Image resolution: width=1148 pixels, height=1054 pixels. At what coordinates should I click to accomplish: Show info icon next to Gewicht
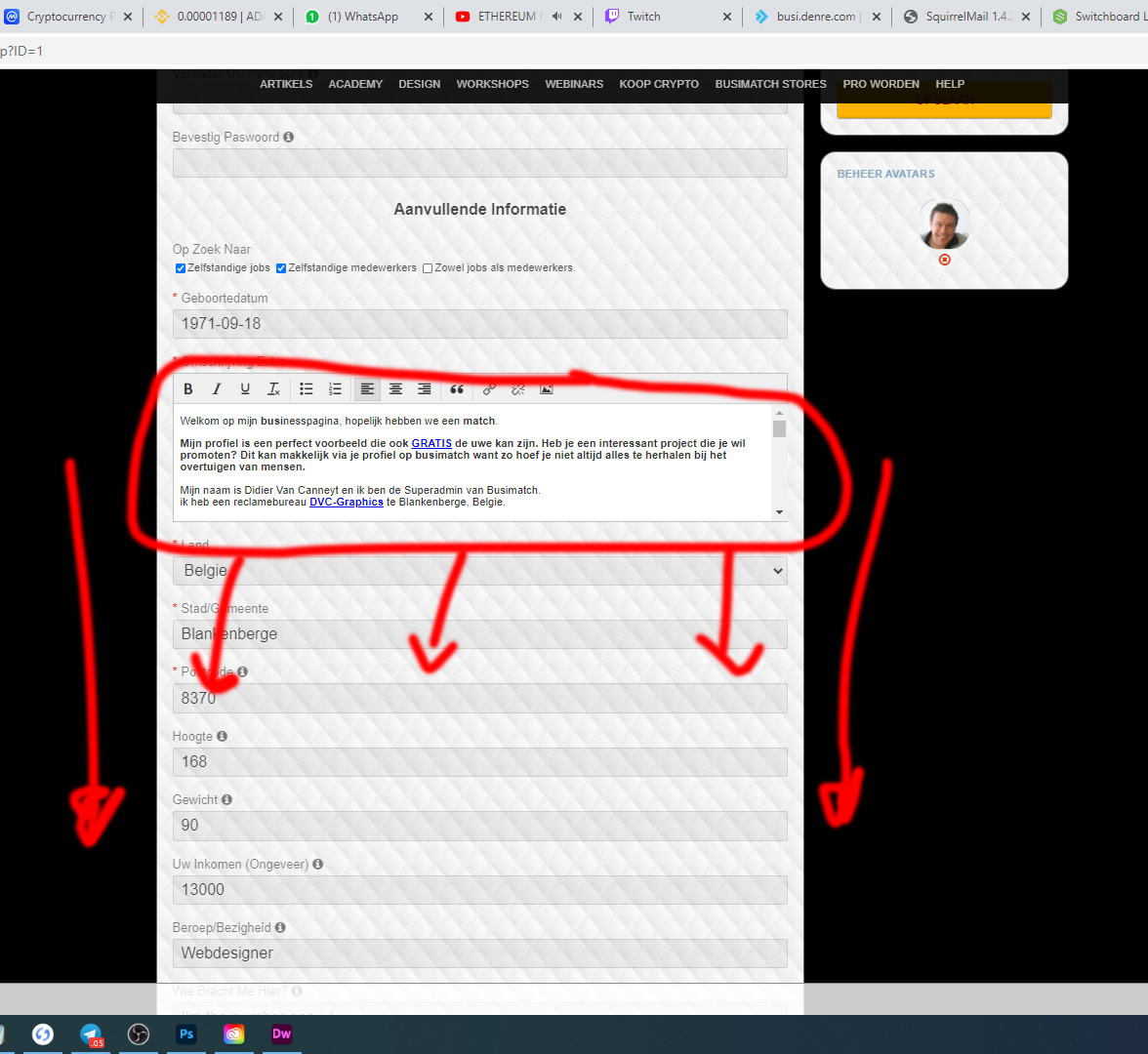coord(226,799)
